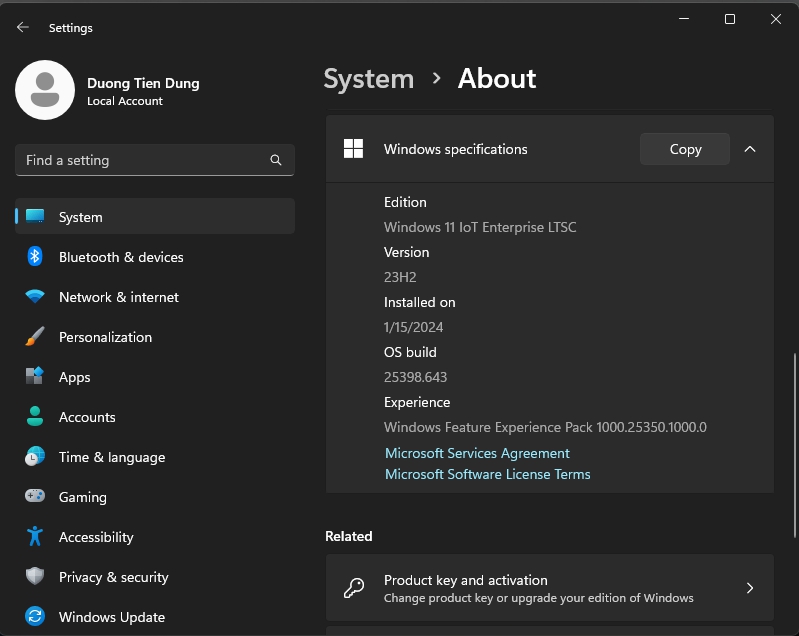
Task: Collapse the Windows specifications section
Action: 750,149
